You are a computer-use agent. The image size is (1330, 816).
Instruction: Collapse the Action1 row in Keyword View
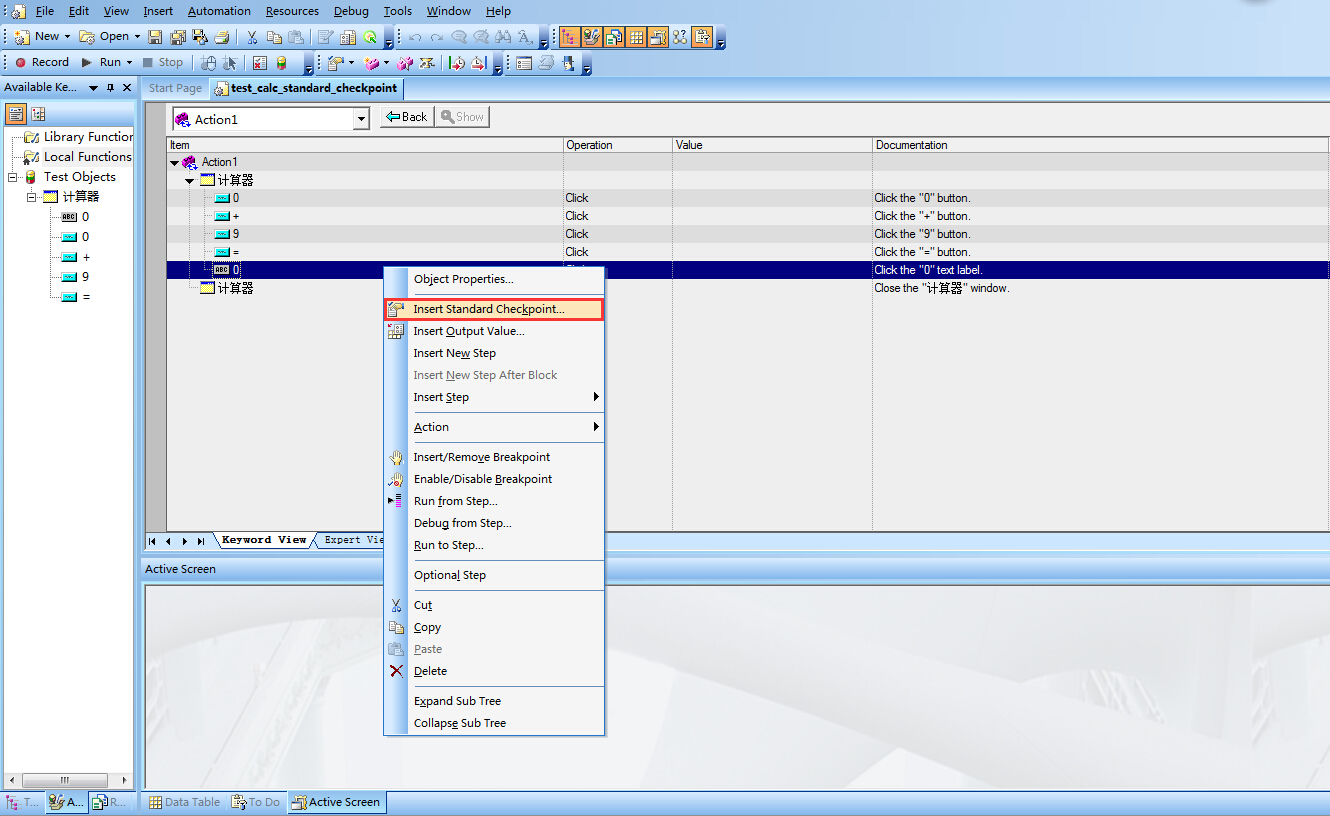(174, 162)
